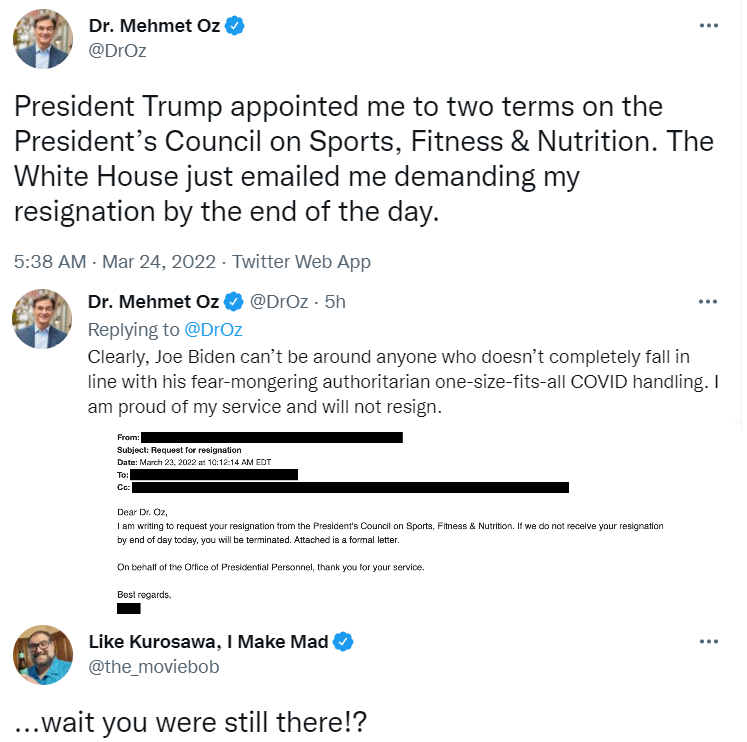Image resolution: width=747 pixels, height=742 pixels.
Task: Open the attached resignation email image
Action: coord(390,520)
